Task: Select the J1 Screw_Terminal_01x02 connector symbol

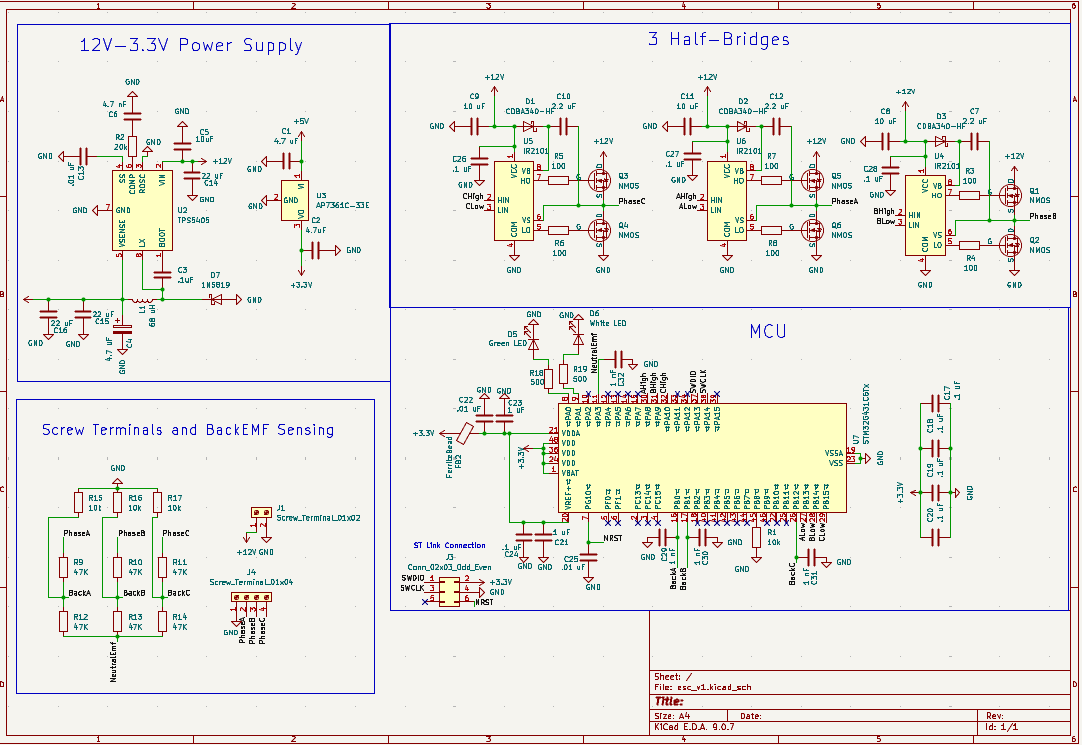Action: tap(261, 513)
